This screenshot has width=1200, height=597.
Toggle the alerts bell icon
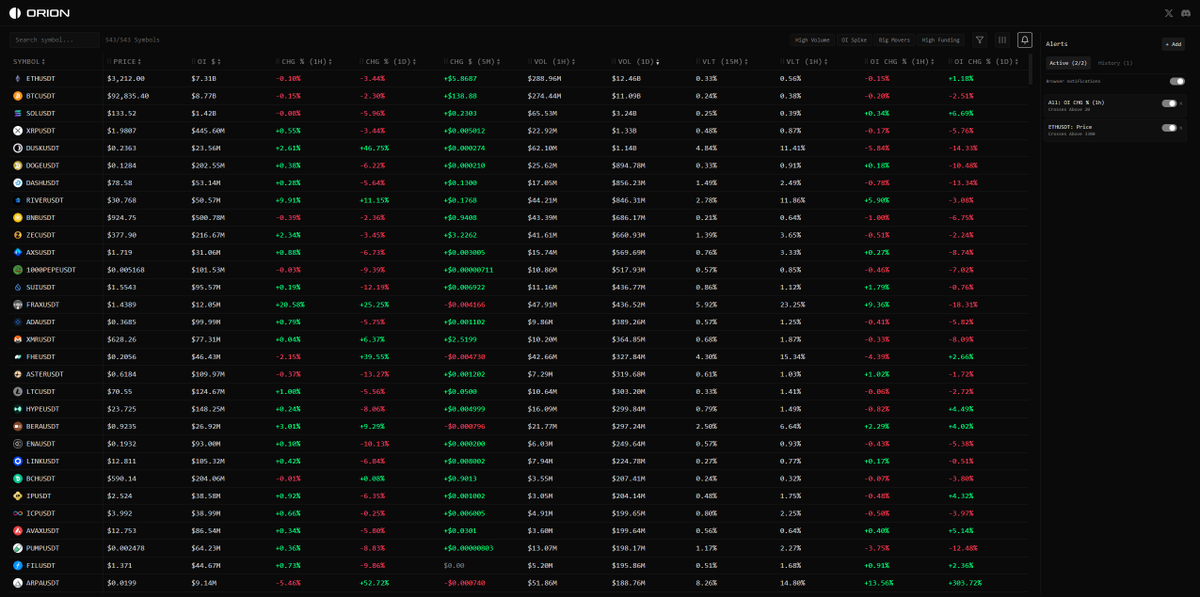click(1025, 40)
